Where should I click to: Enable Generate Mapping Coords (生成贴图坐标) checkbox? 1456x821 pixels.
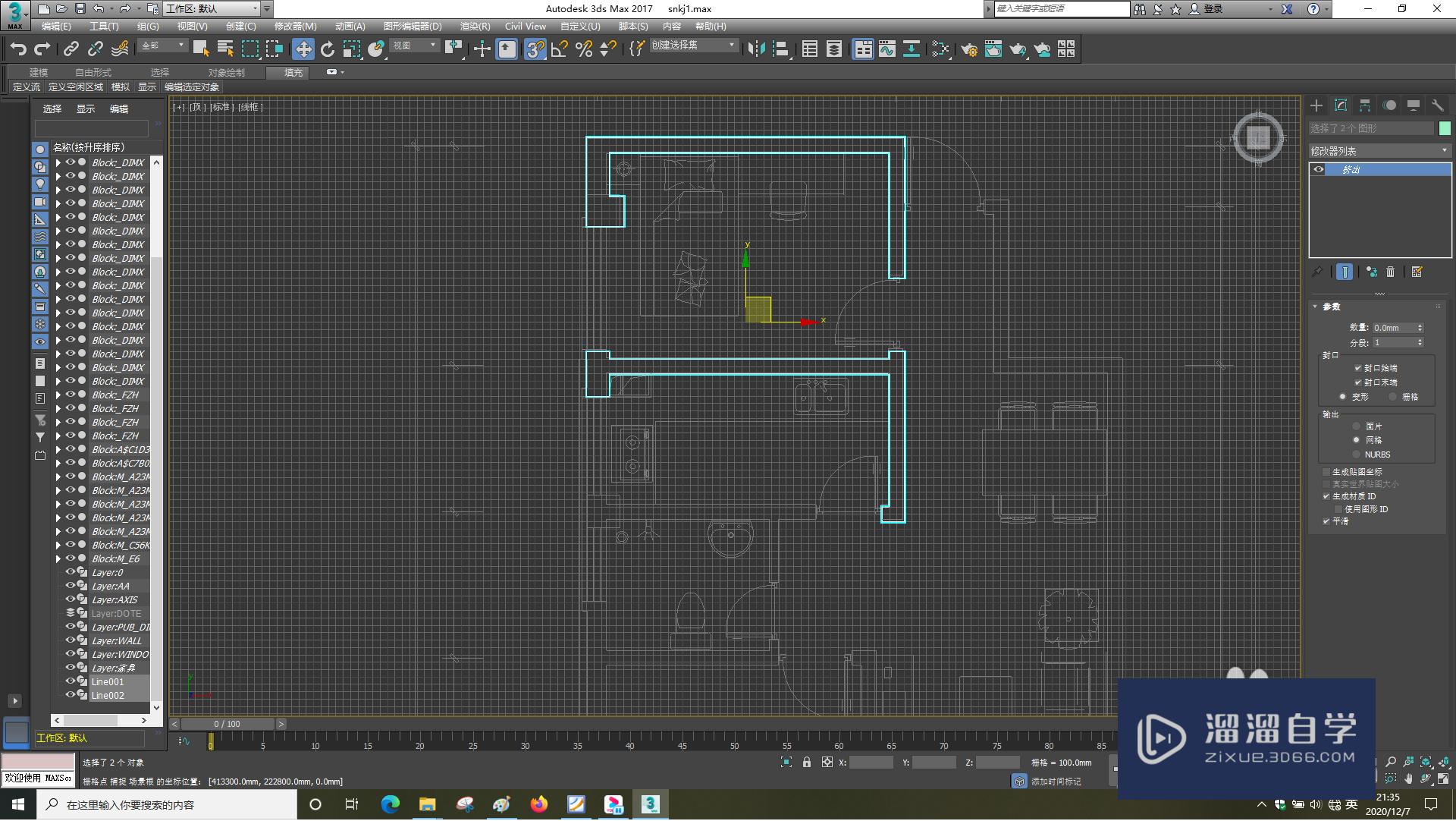pos(1326,472)
